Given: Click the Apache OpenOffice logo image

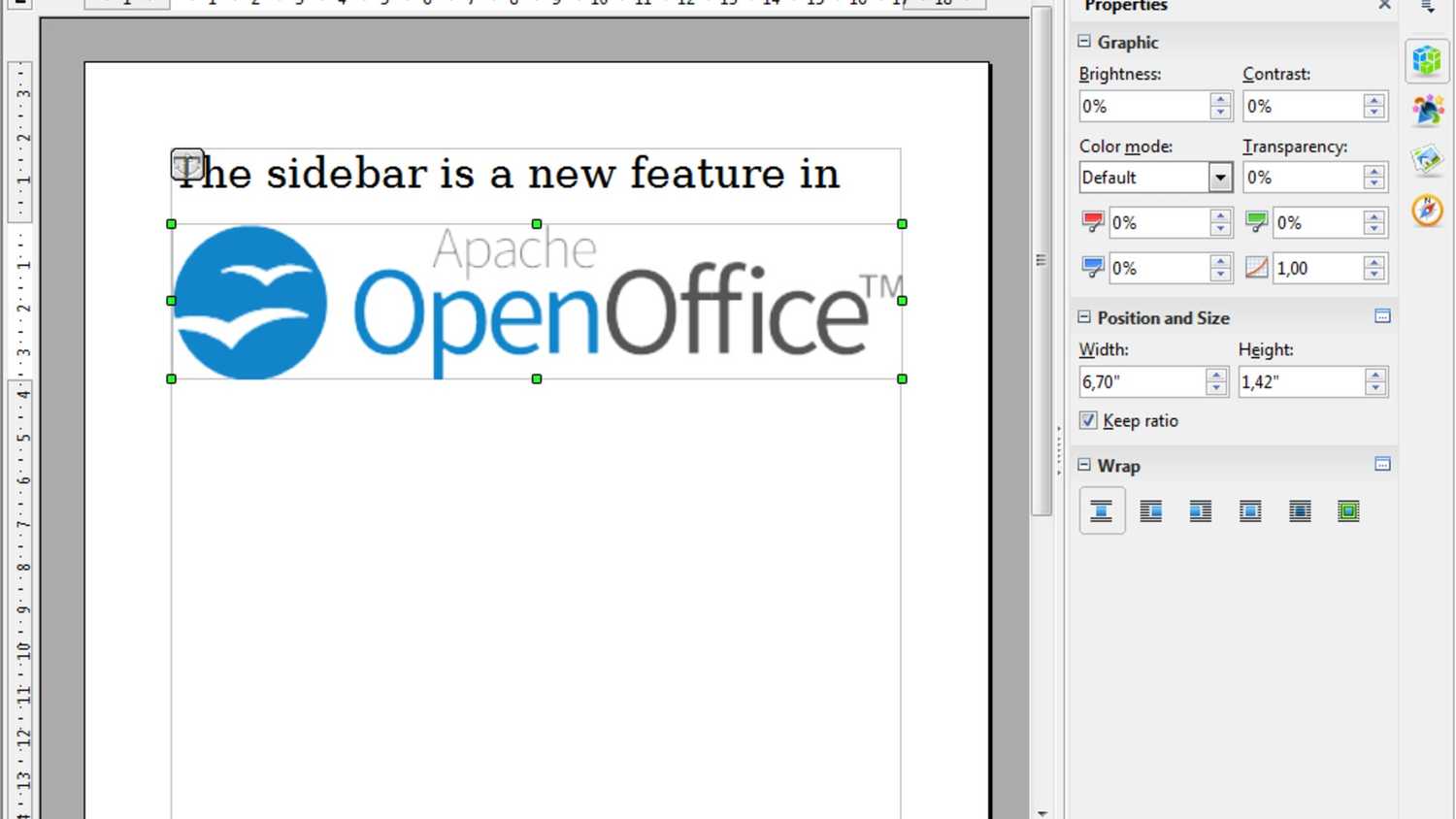Looking at the screenshot, I should point(537,302).
